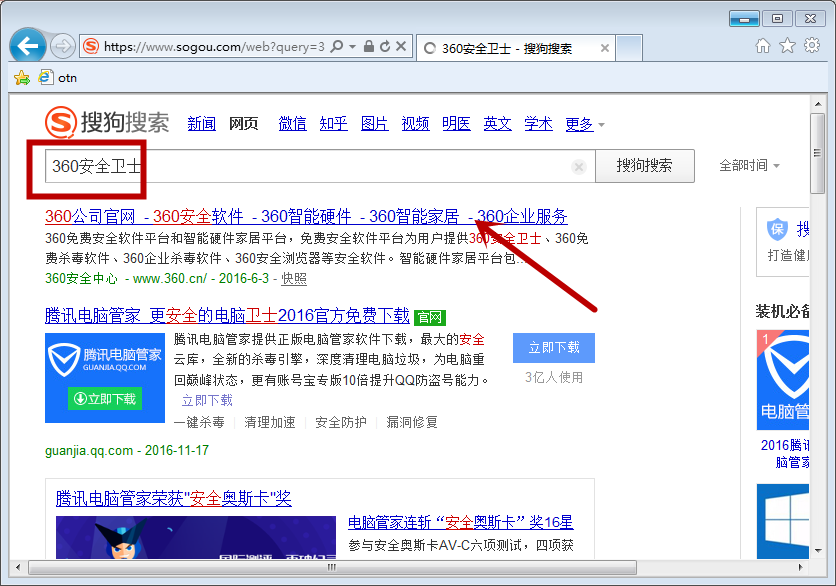Screen dimensions: 836x586
Task: Switch to the 明医 search category
Action: tap(456, 124)
